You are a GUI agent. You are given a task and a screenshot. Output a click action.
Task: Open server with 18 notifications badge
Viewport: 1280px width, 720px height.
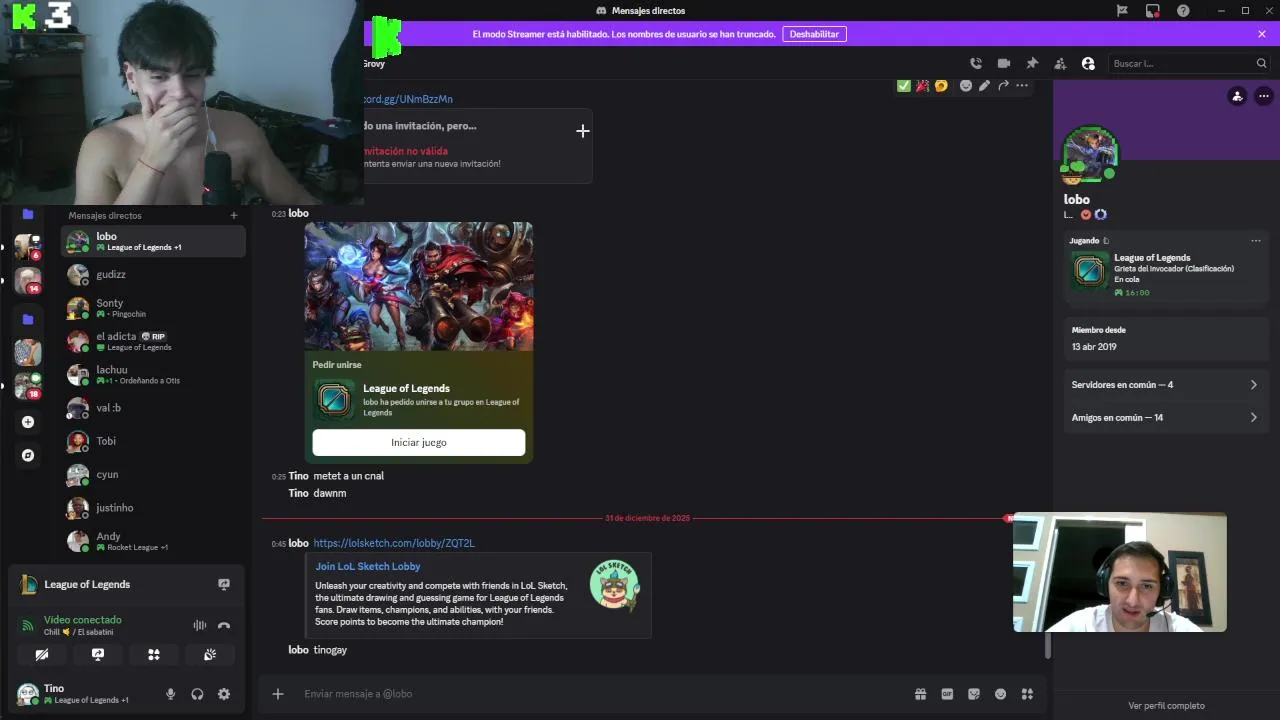click(x=28, y=385)
